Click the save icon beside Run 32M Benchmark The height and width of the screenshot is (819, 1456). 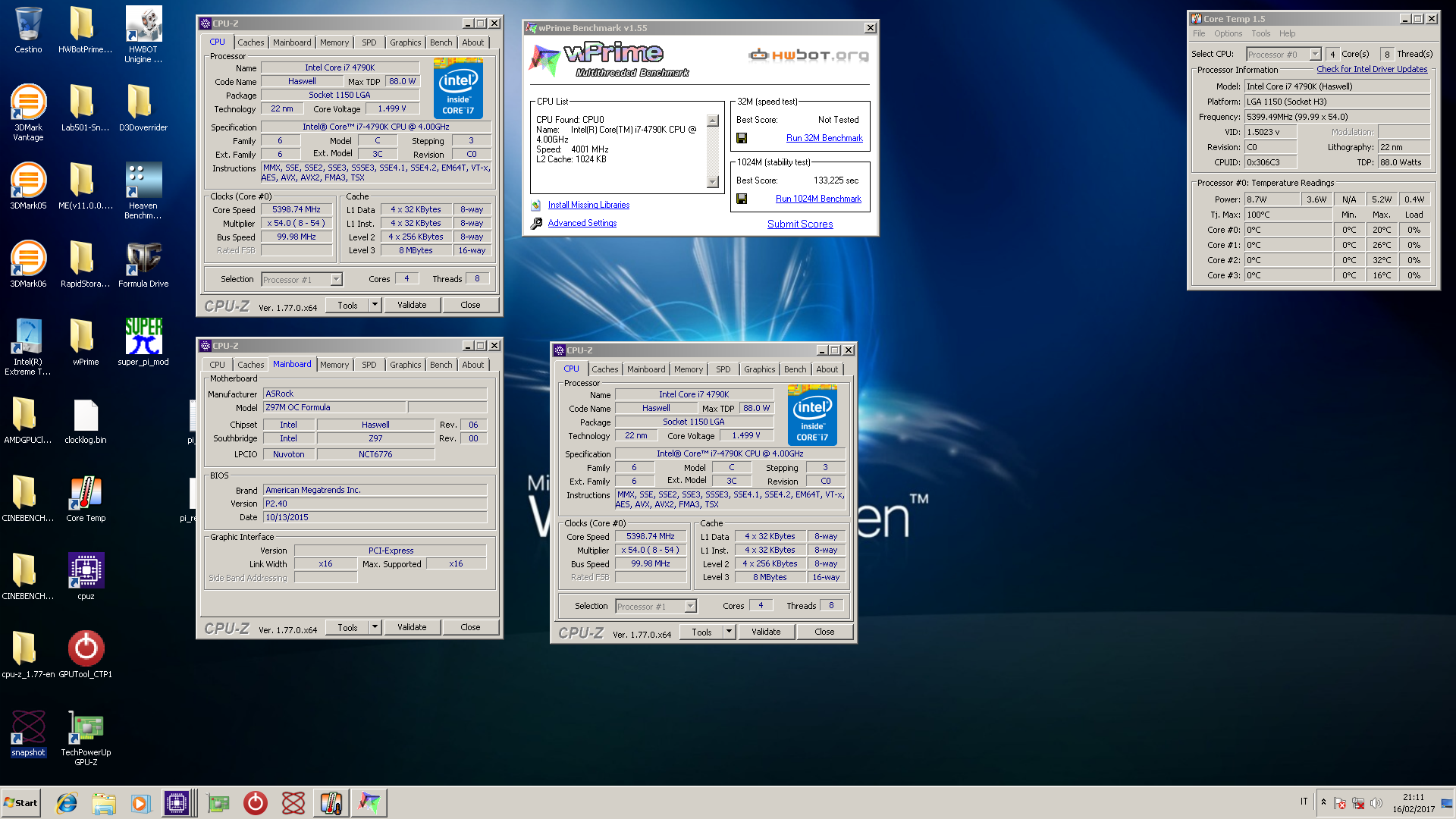(742, 138)
